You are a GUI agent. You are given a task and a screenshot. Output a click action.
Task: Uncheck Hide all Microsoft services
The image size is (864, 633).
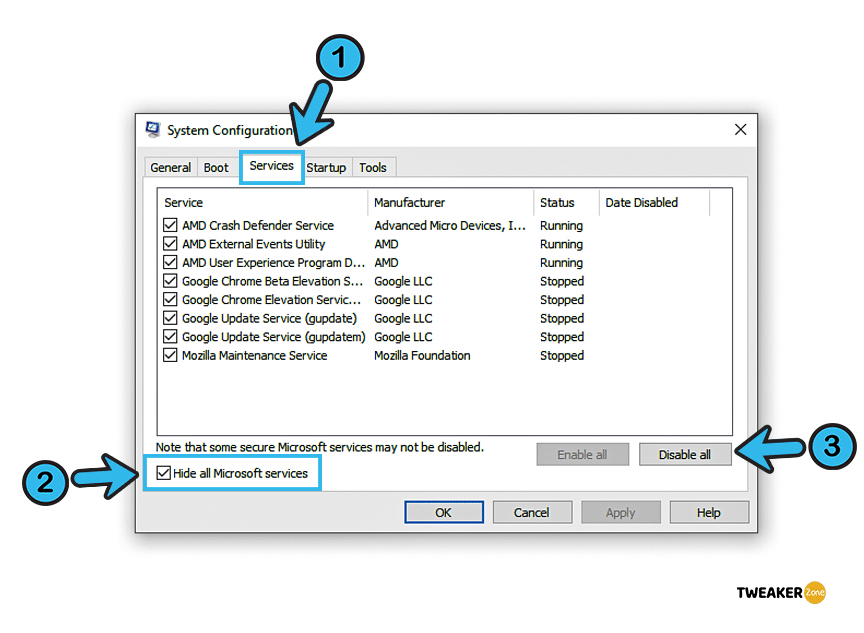click(163, 473)
